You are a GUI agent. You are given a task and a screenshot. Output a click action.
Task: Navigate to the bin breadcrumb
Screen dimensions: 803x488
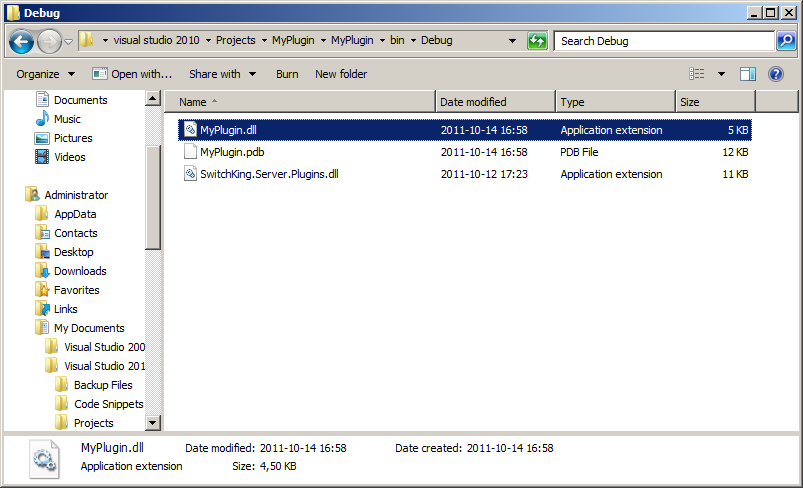click(x=397, y=40)
